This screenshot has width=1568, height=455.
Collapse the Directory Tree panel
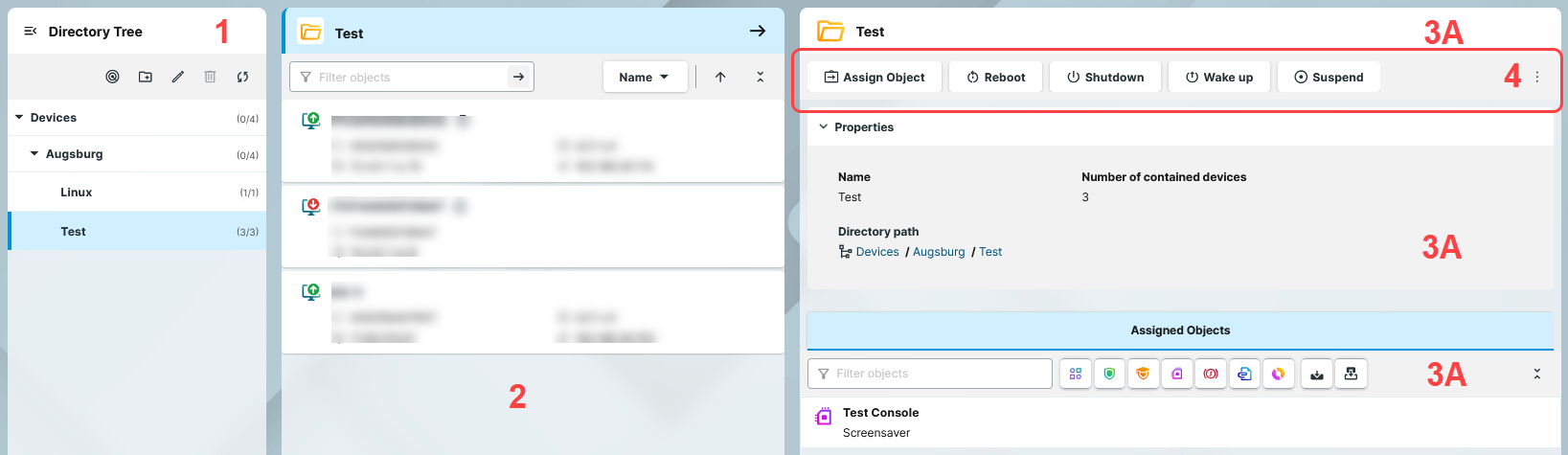[x=30, y=32]
